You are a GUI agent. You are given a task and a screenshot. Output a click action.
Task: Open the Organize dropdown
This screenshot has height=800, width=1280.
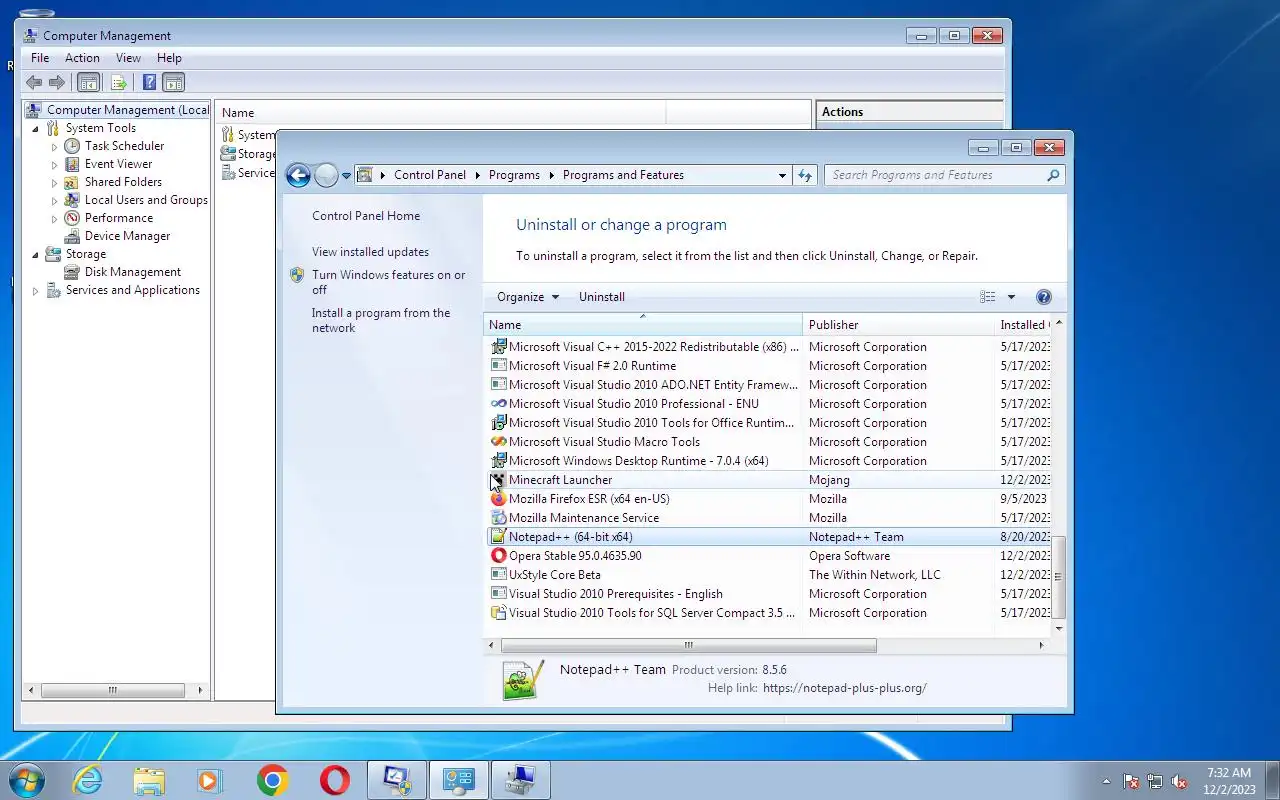click(527, 297)
